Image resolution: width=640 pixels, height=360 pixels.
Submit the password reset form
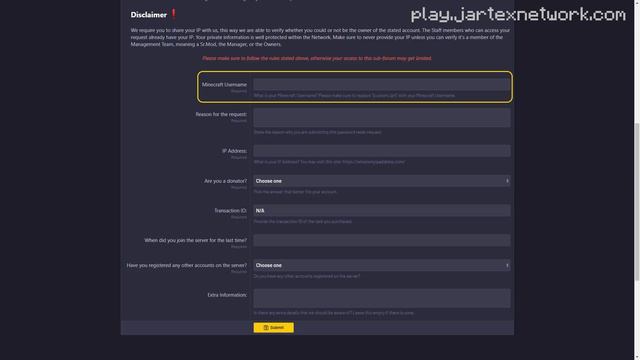[x=273, y=328]
